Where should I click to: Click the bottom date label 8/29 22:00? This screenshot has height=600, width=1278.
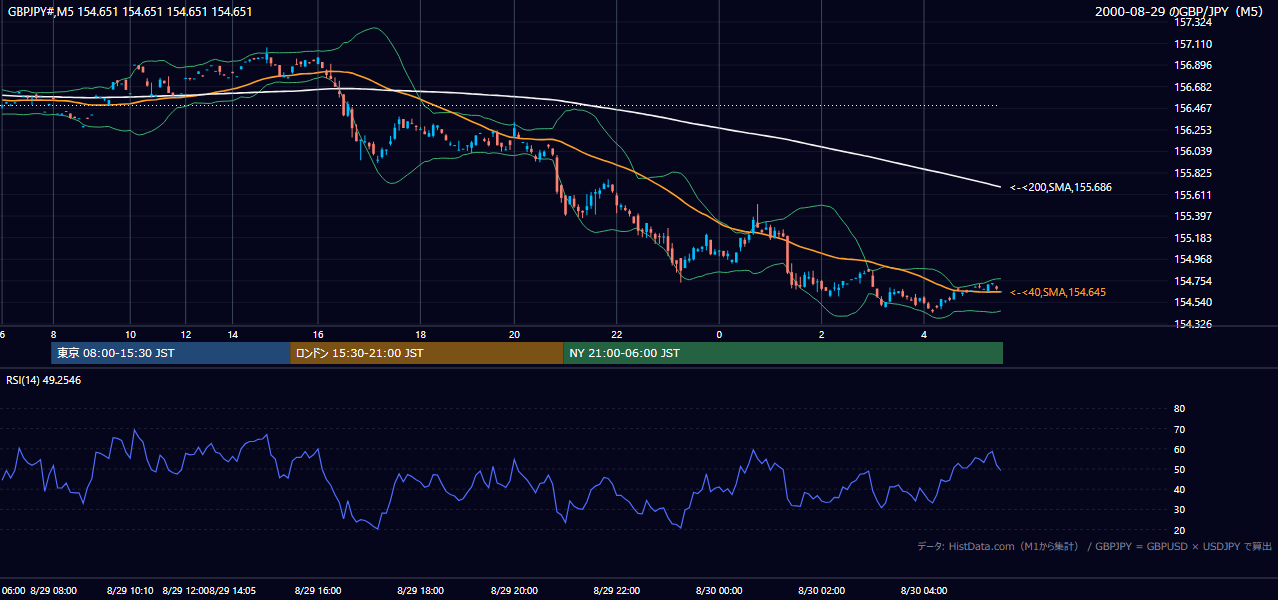pos(617,591)
